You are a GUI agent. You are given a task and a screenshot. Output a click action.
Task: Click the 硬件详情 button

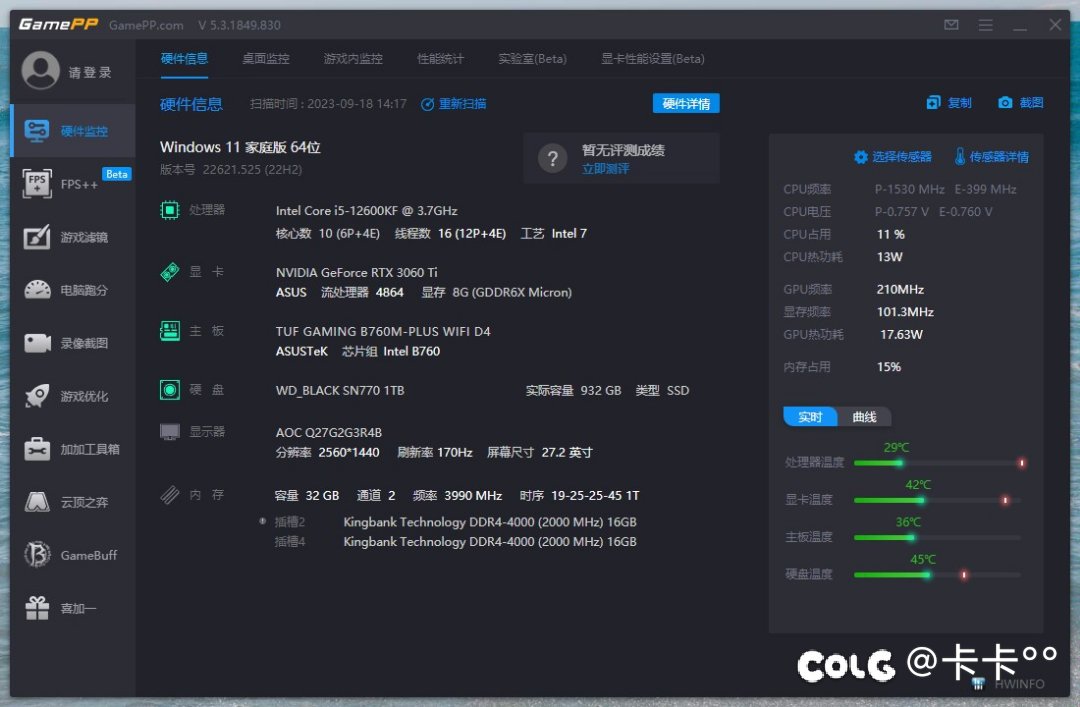click(x=686, y=103)
